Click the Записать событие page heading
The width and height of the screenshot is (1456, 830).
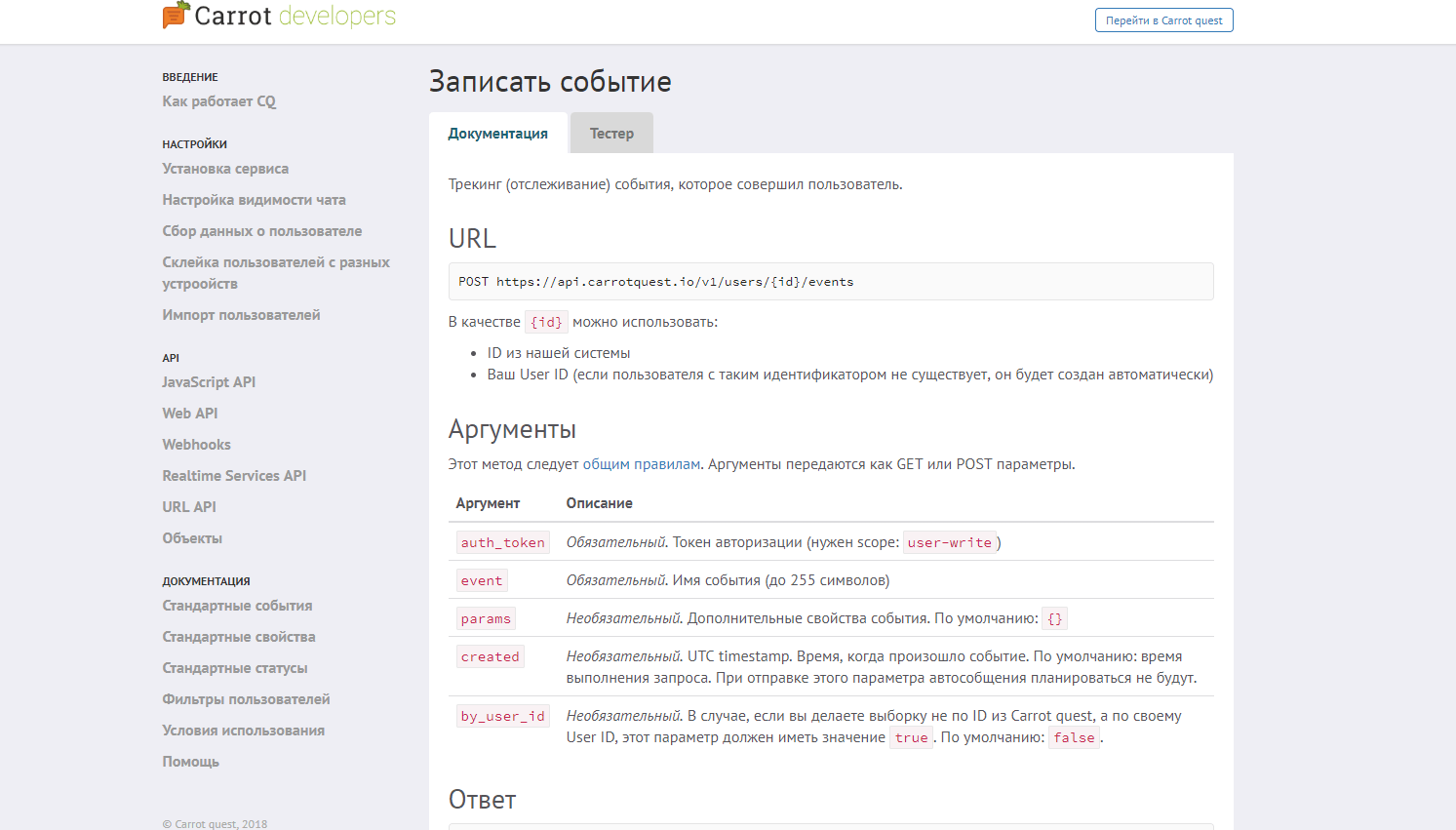click(x=550, y=81)
